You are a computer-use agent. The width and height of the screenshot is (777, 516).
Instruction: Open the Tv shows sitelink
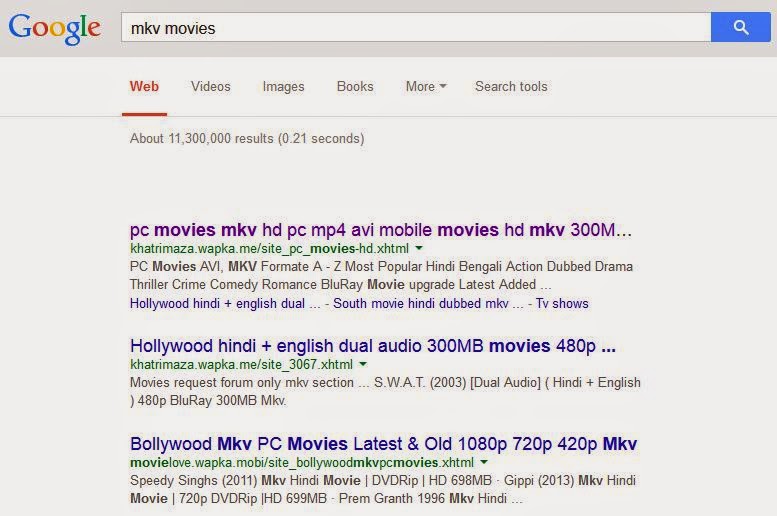(x=562, y=303)
